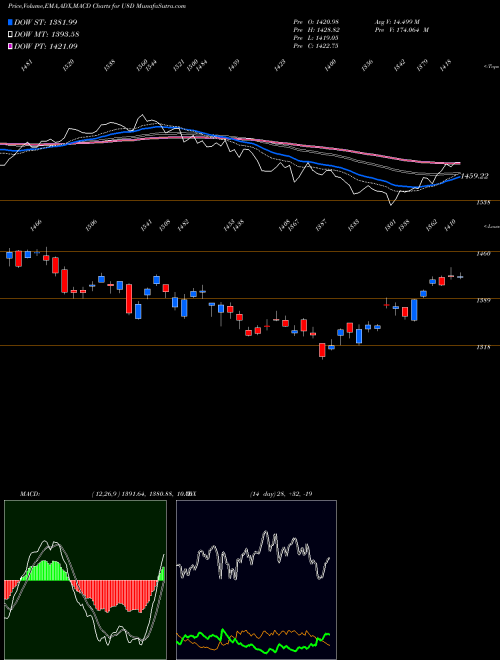
Task: Click the 1410 lows label
Action: point(450,225)
